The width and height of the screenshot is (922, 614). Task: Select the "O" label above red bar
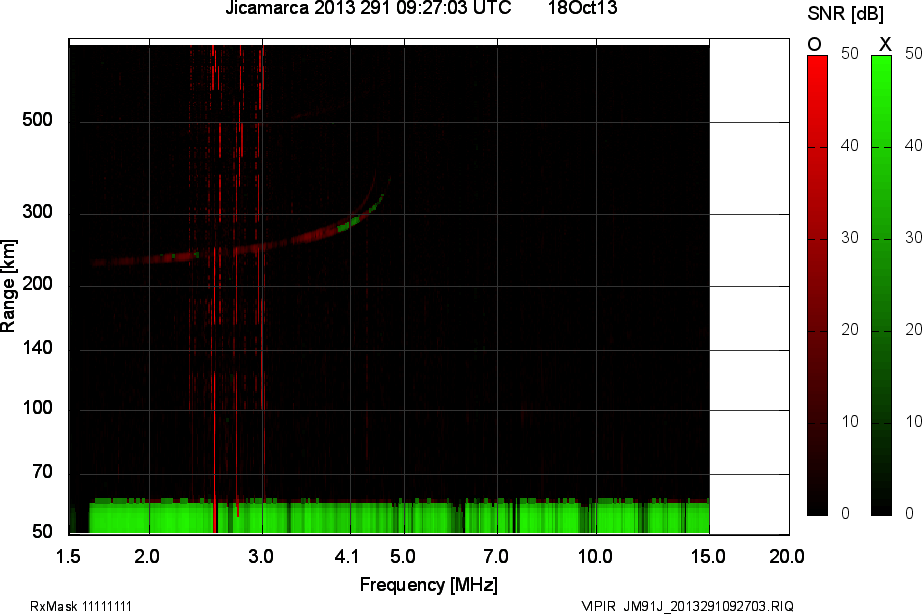pyautogui.click(x=814, y=44)
